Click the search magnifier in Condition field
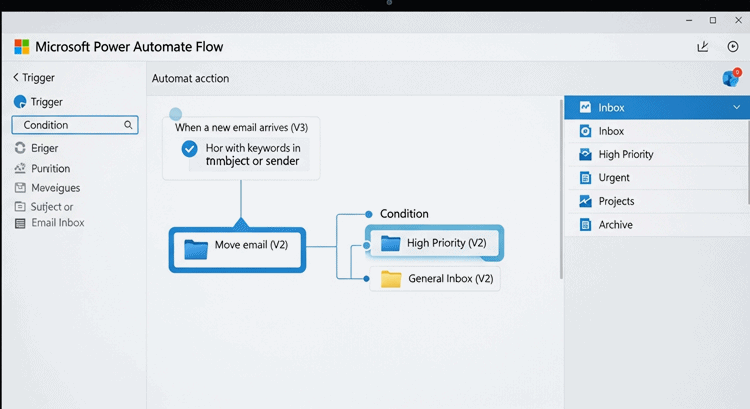 [x=128, y=125]
